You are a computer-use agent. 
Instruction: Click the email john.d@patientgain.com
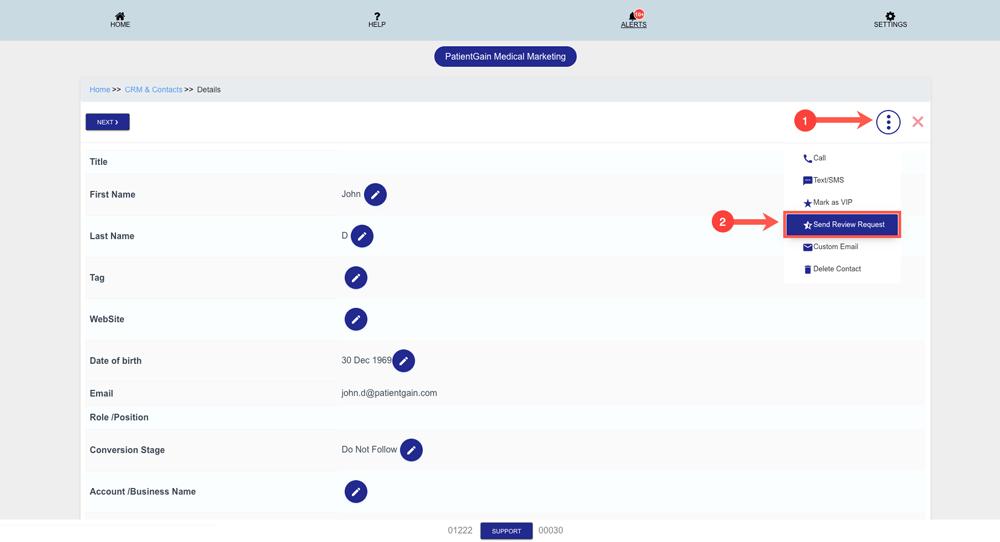pyautogui.click(x=389, y=393)
